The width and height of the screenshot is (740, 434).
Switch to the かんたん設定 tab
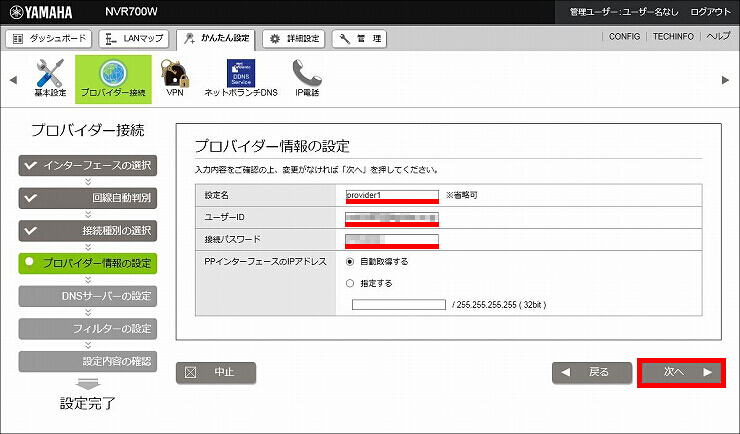pos(216,39)
